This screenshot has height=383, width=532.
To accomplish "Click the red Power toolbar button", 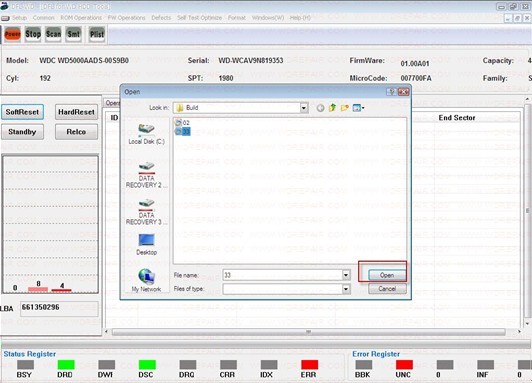I will 13,34.
